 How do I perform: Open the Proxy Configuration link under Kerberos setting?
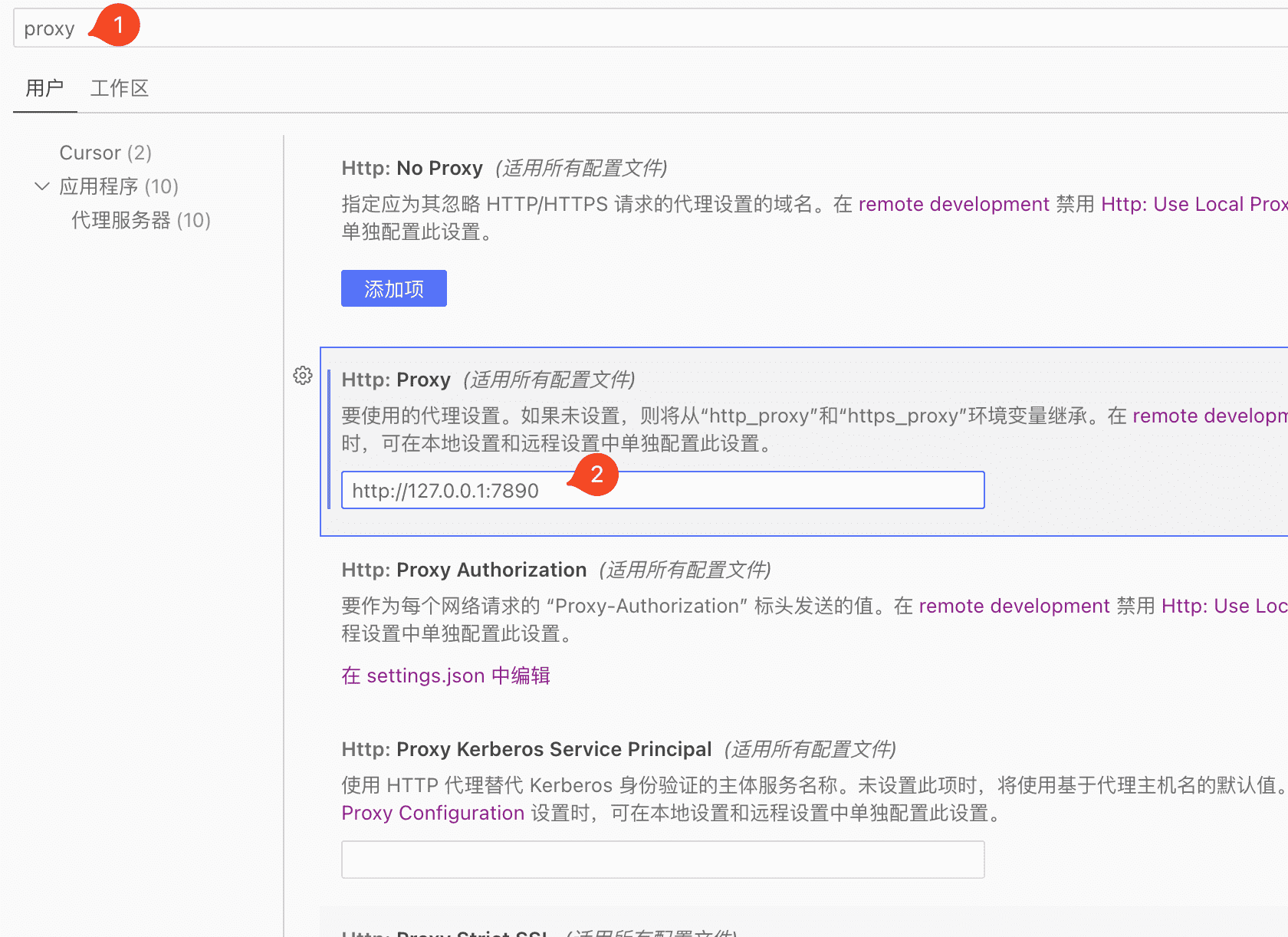pos(432,813)
